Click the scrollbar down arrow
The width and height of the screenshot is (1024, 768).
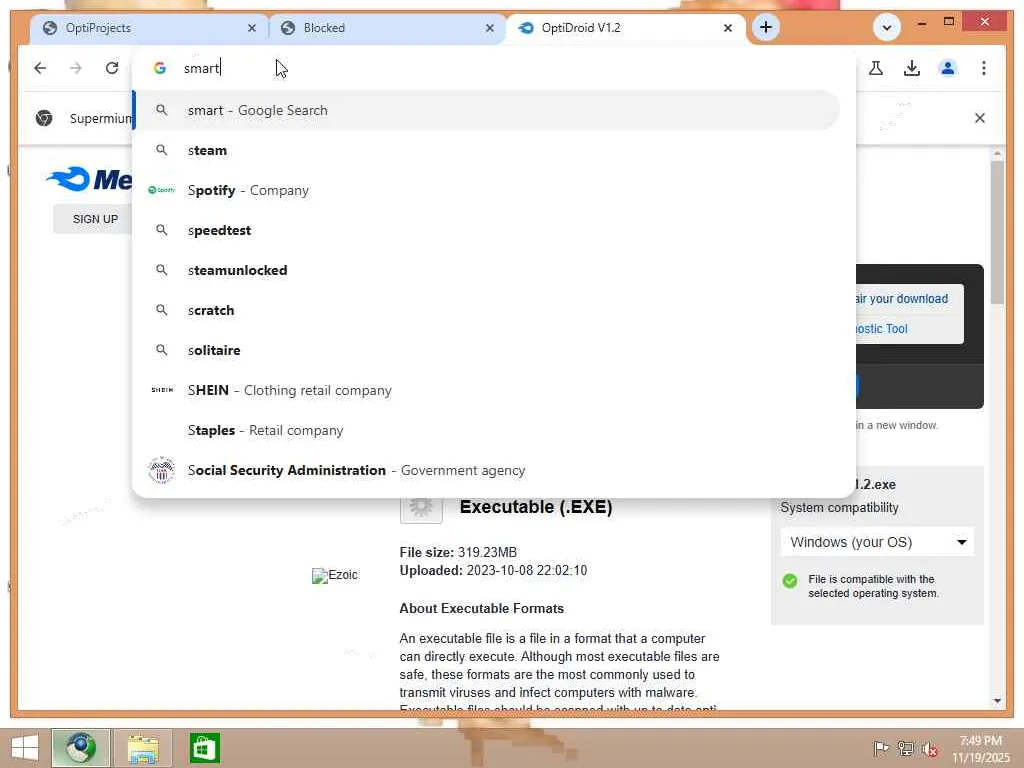point(997,701)
